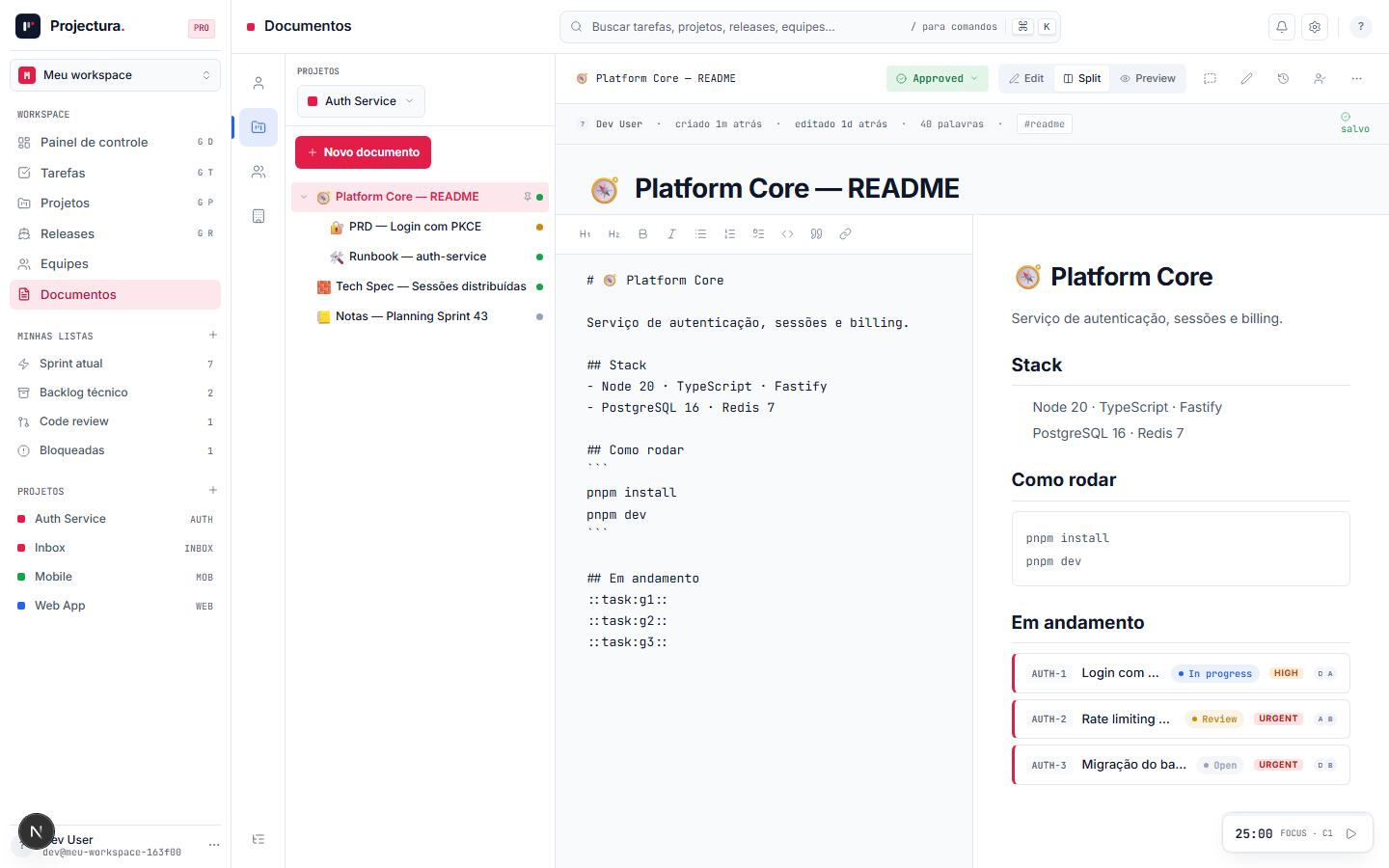Select the highlighted projects rail icon
The width and height of the screenshot is (1389, 868).
click(x=259, y=127)
